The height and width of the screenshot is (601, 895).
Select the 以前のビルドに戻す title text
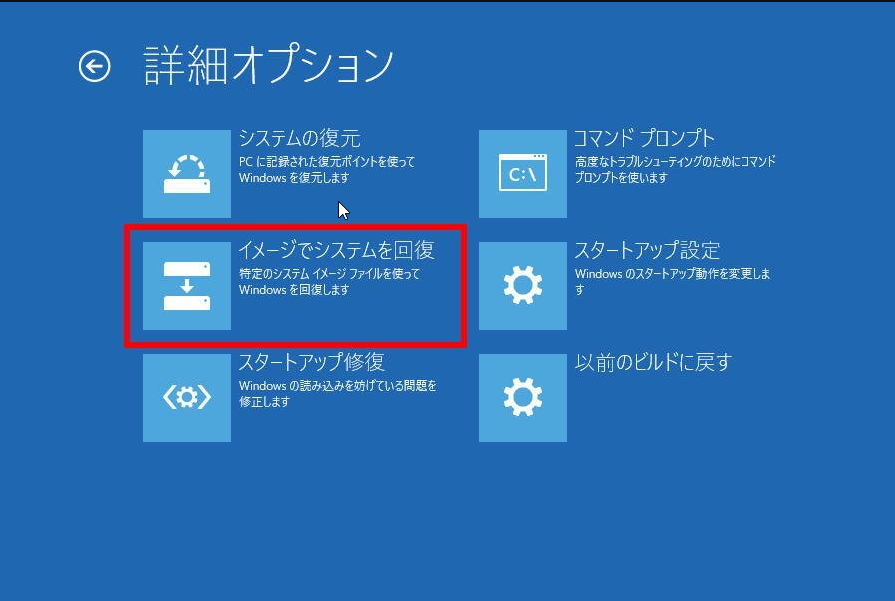653,362
